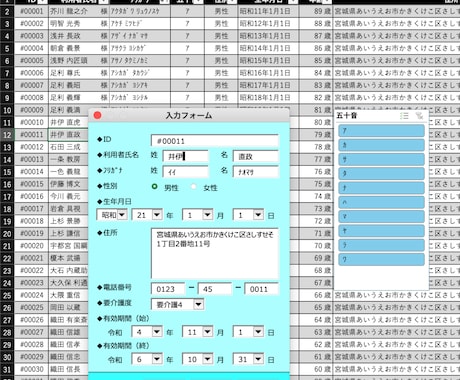
Task: Open the 有効期間（終）year dropdown showing 6
Action: click(x=157, y=359)
